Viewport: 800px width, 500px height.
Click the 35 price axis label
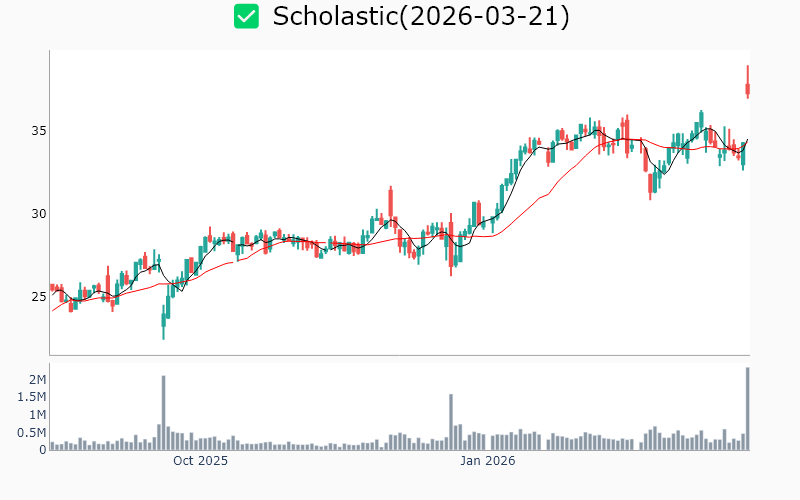(x=35, y=131)
